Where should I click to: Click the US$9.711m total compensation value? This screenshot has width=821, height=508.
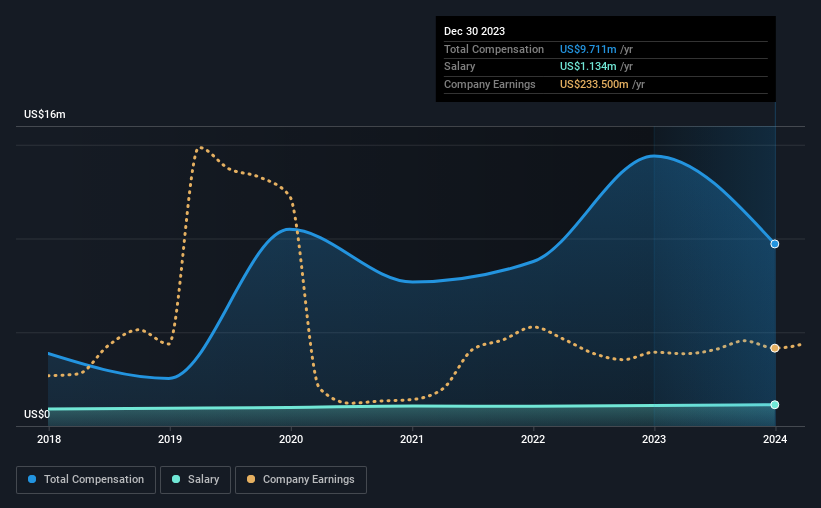[x=588, y=49]
